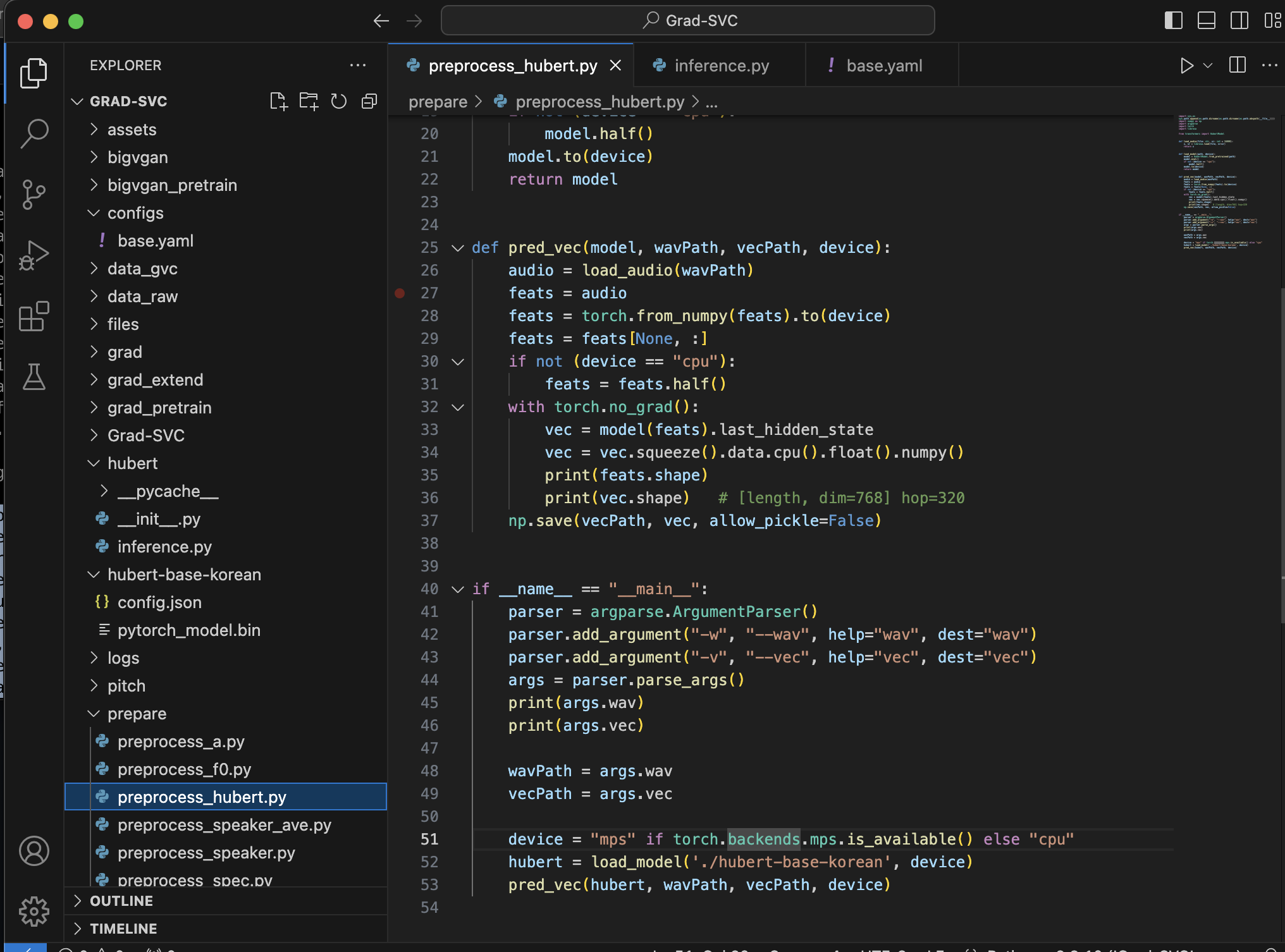Screen dimensions: 1285x952
Task: Fold the with block at line 32
Action: pos(458,407)
